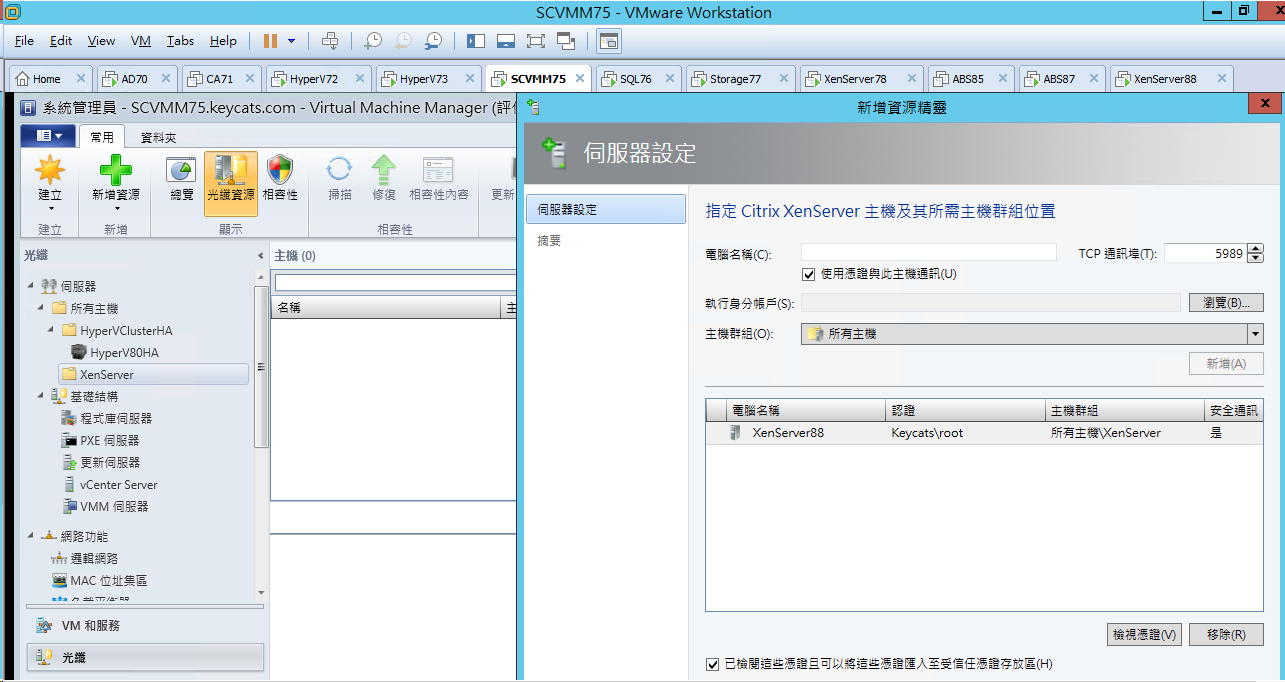Open the File menu
1285x682 pixels.
[24, 41]
